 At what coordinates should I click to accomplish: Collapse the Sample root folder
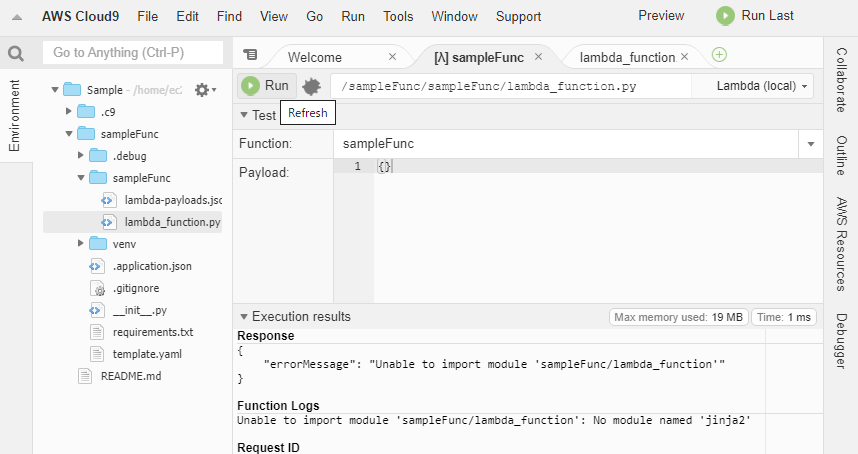pos(55,89)
